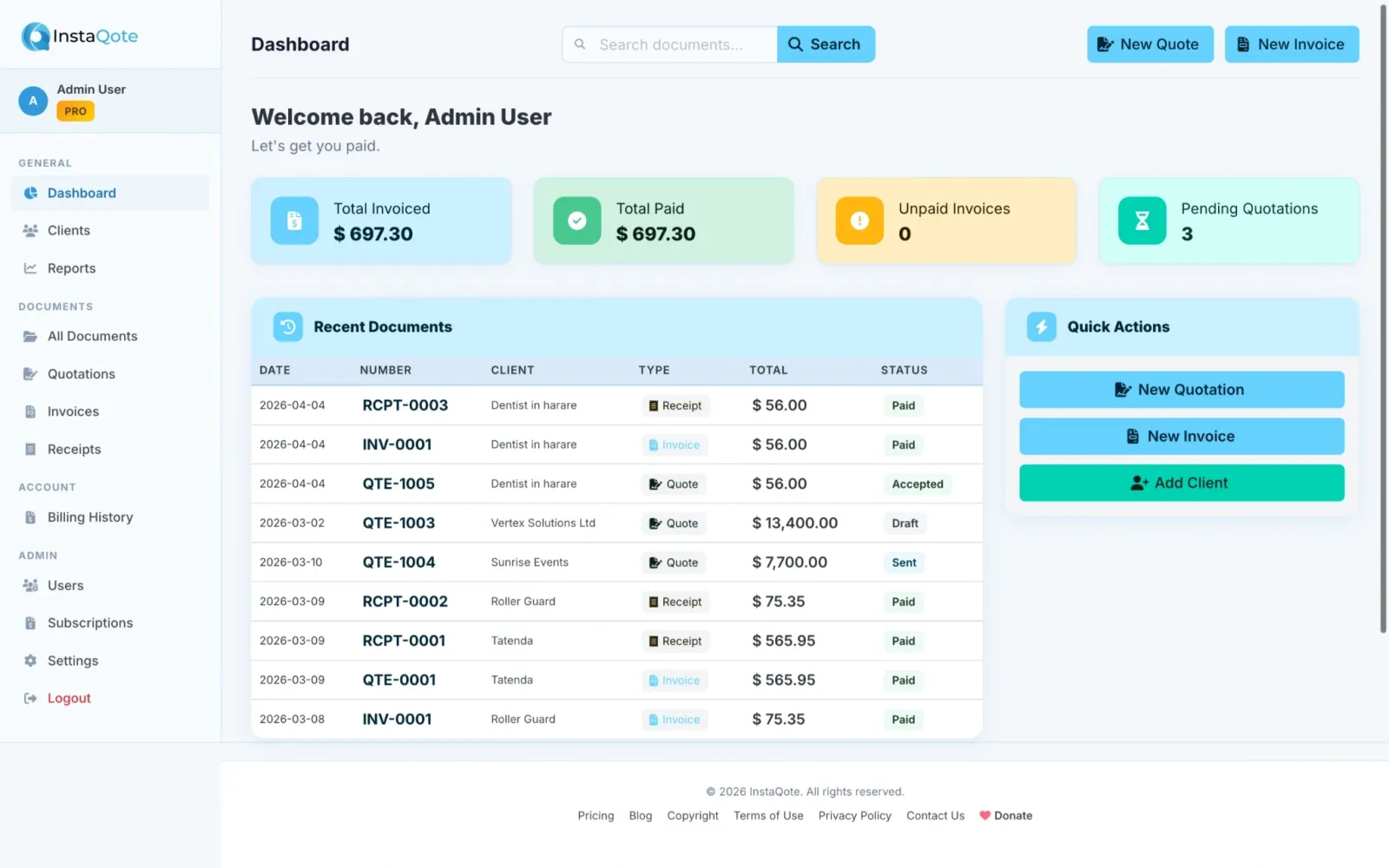Click the Pending Quotations hourglass icon
The width and height of the screenshot is (1389, 868).
click(x=1142, y=221)
